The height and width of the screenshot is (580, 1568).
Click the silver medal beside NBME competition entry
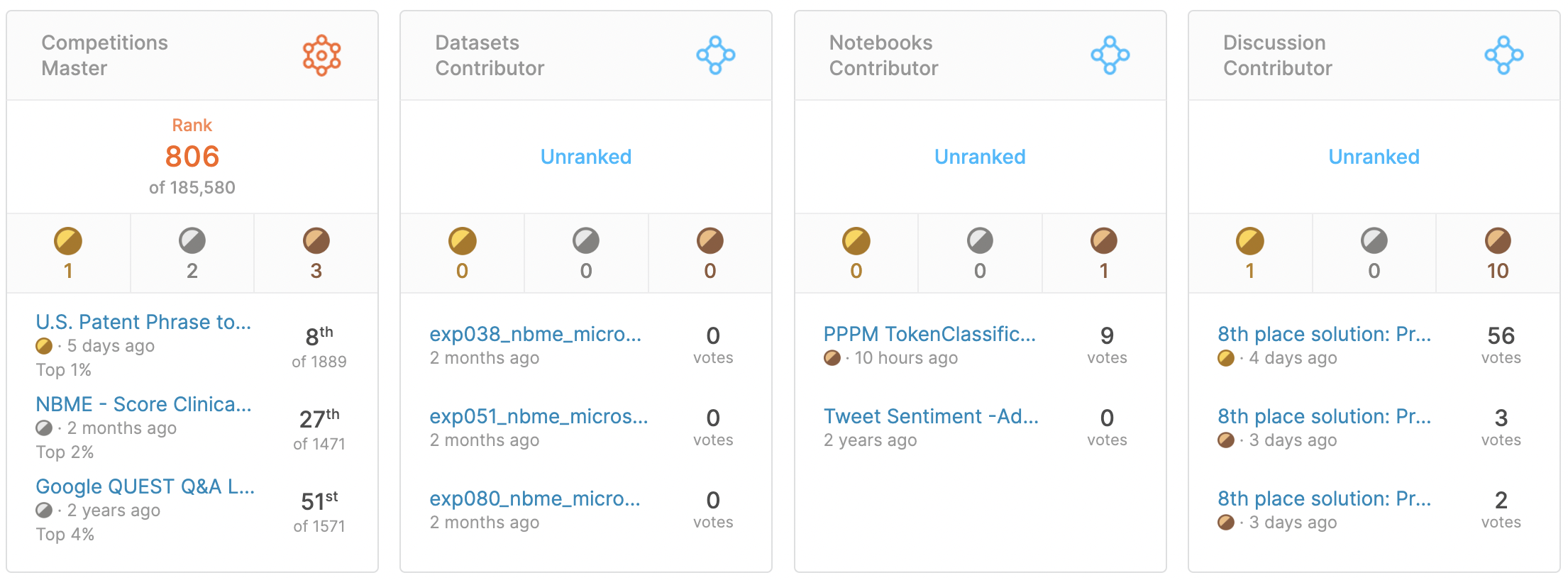pyautogui.click(x=44, y=428)
